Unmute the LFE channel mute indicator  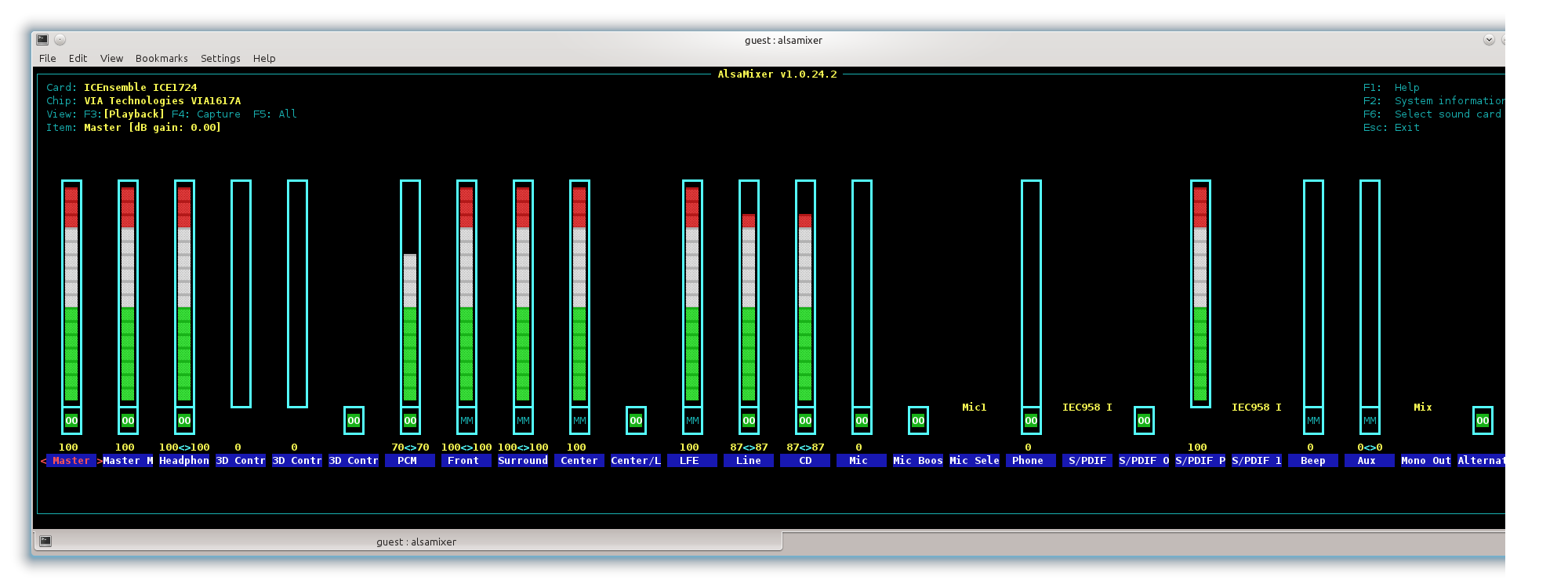[x=692, y=421]
